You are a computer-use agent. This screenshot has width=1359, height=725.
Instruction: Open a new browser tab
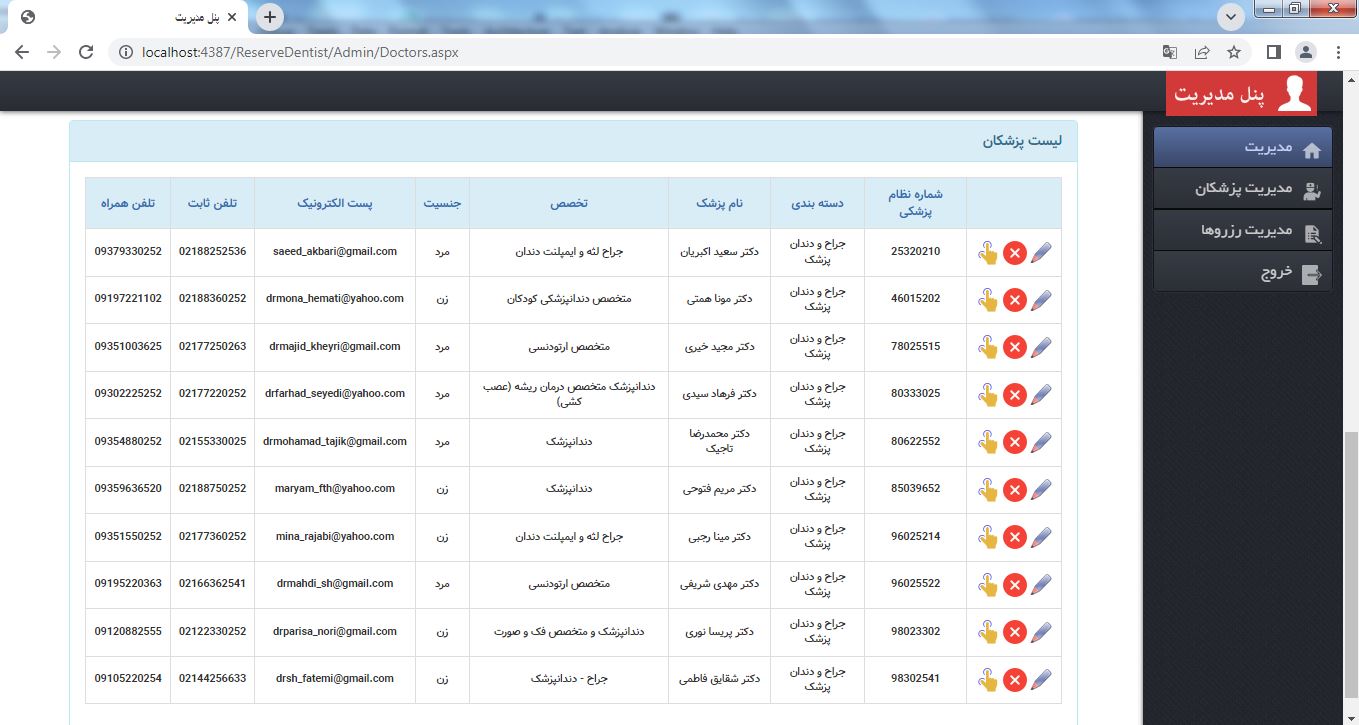tap(270, 17)
